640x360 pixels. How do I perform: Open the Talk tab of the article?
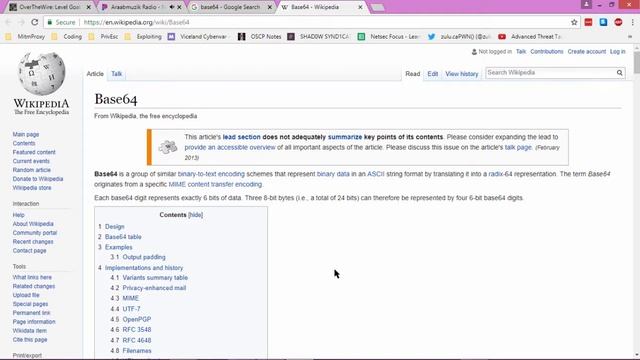pos(117,74)
